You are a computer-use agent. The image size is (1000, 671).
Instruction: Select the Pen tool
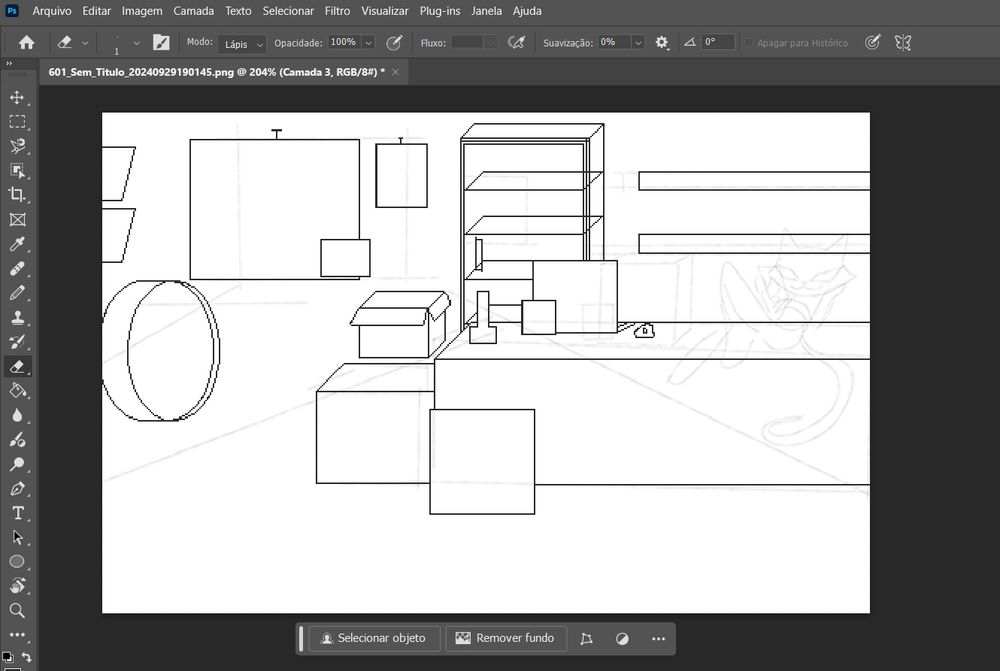17,489
